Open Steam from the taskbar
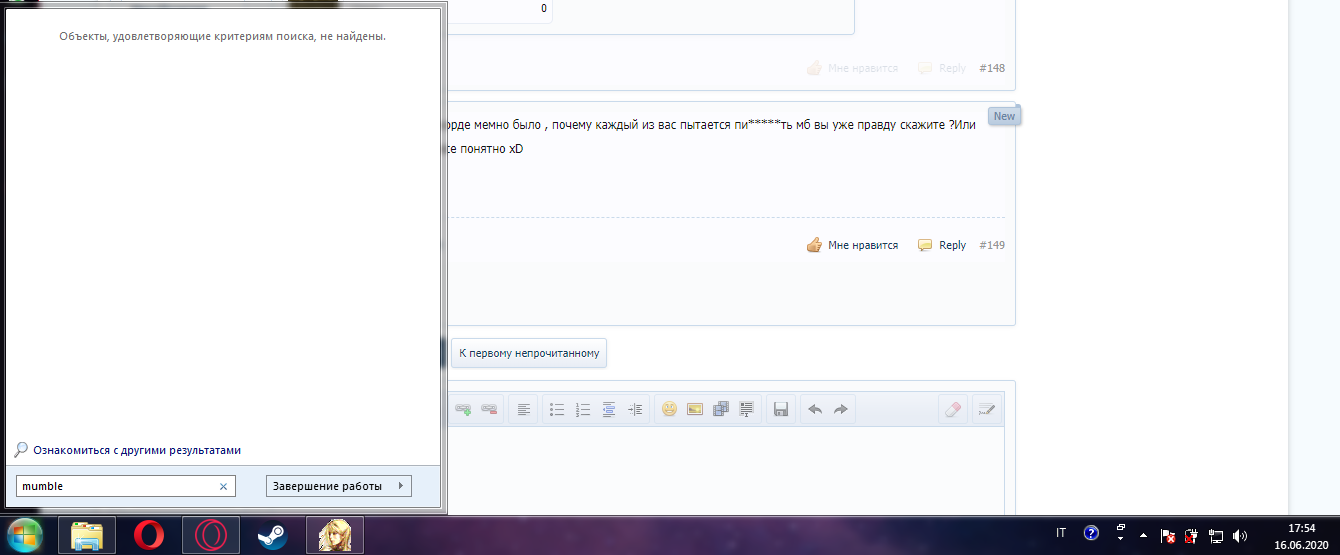The image size is (1340, 555). 272,535
